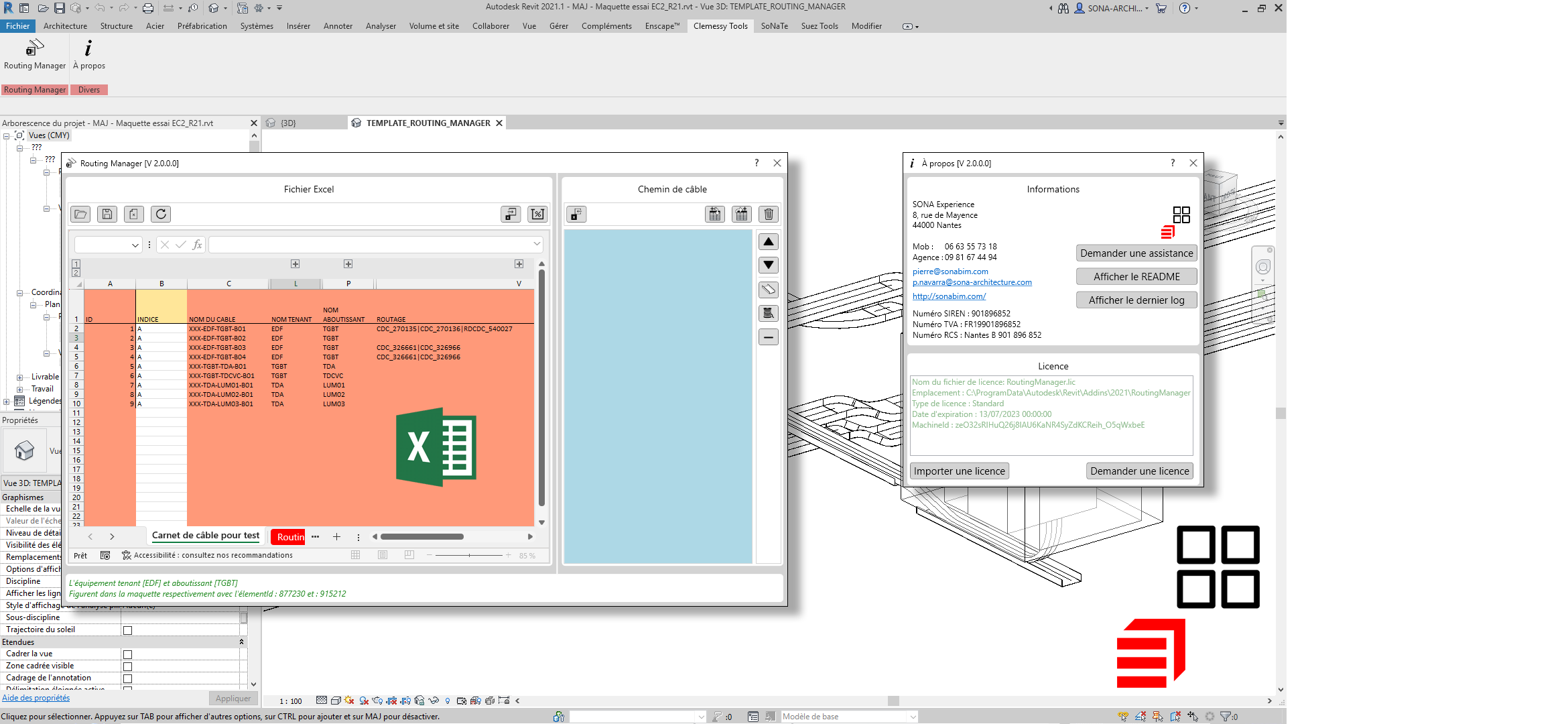Click the cable spool icon in Chemin de câble
Screen dimensions: 1568x724
(x=769, y=313)
